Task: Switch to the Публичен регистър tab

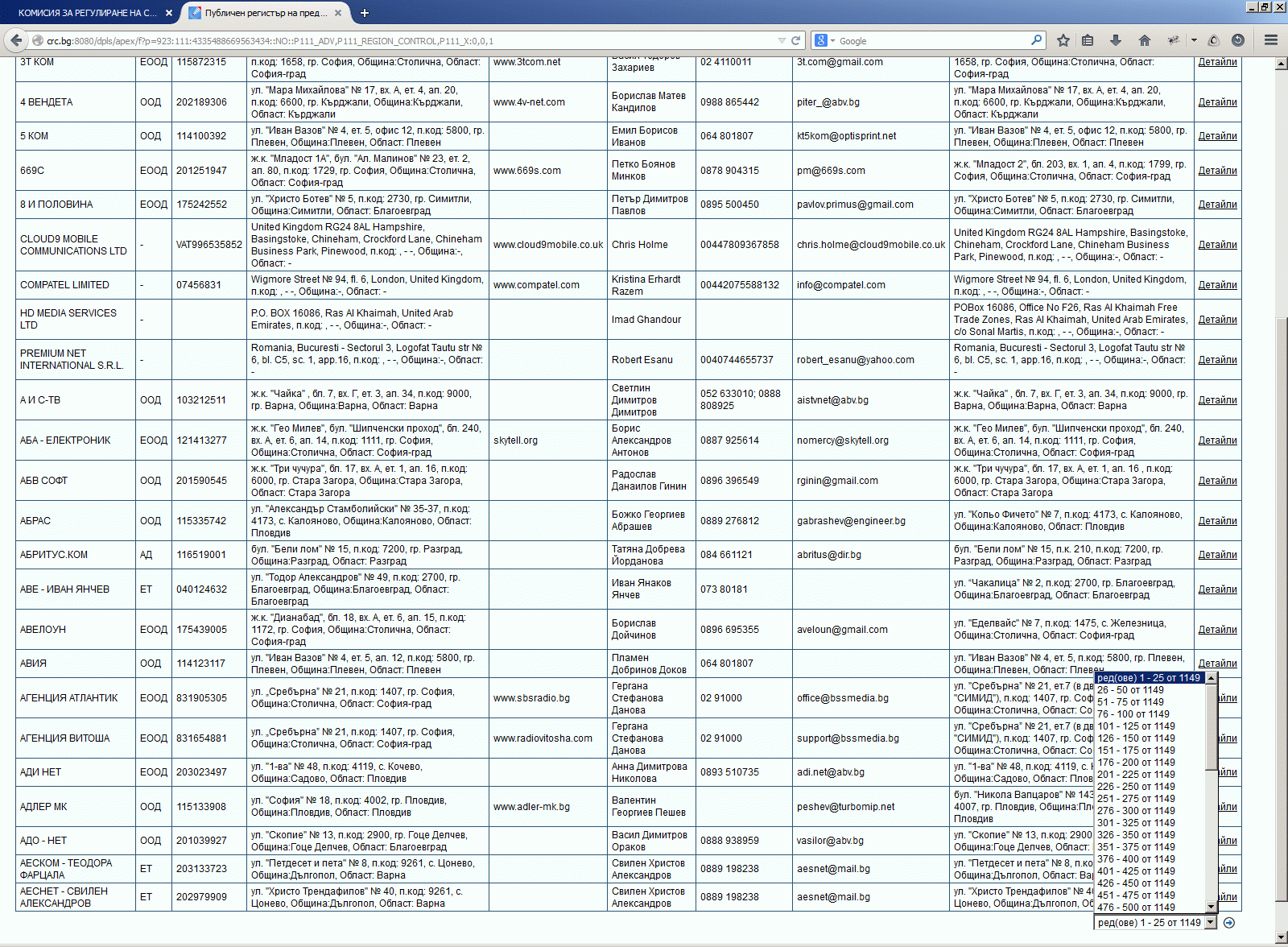Action: click(266, 13)
